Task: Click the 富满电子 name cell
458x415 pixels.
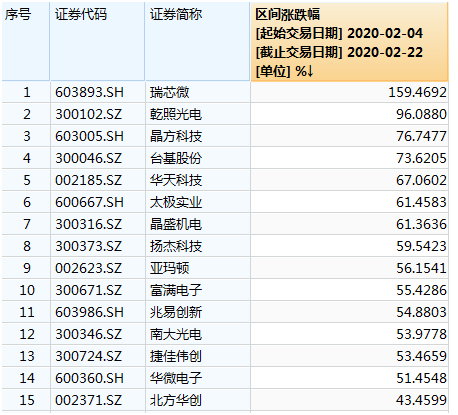Action: click(197, 290)
